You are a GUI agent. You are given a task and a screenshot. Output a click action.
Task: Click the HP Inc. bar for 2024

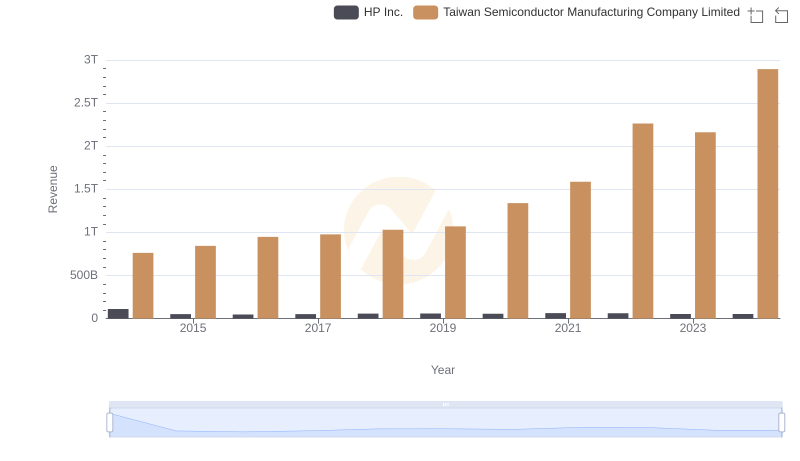coord(743,316)
